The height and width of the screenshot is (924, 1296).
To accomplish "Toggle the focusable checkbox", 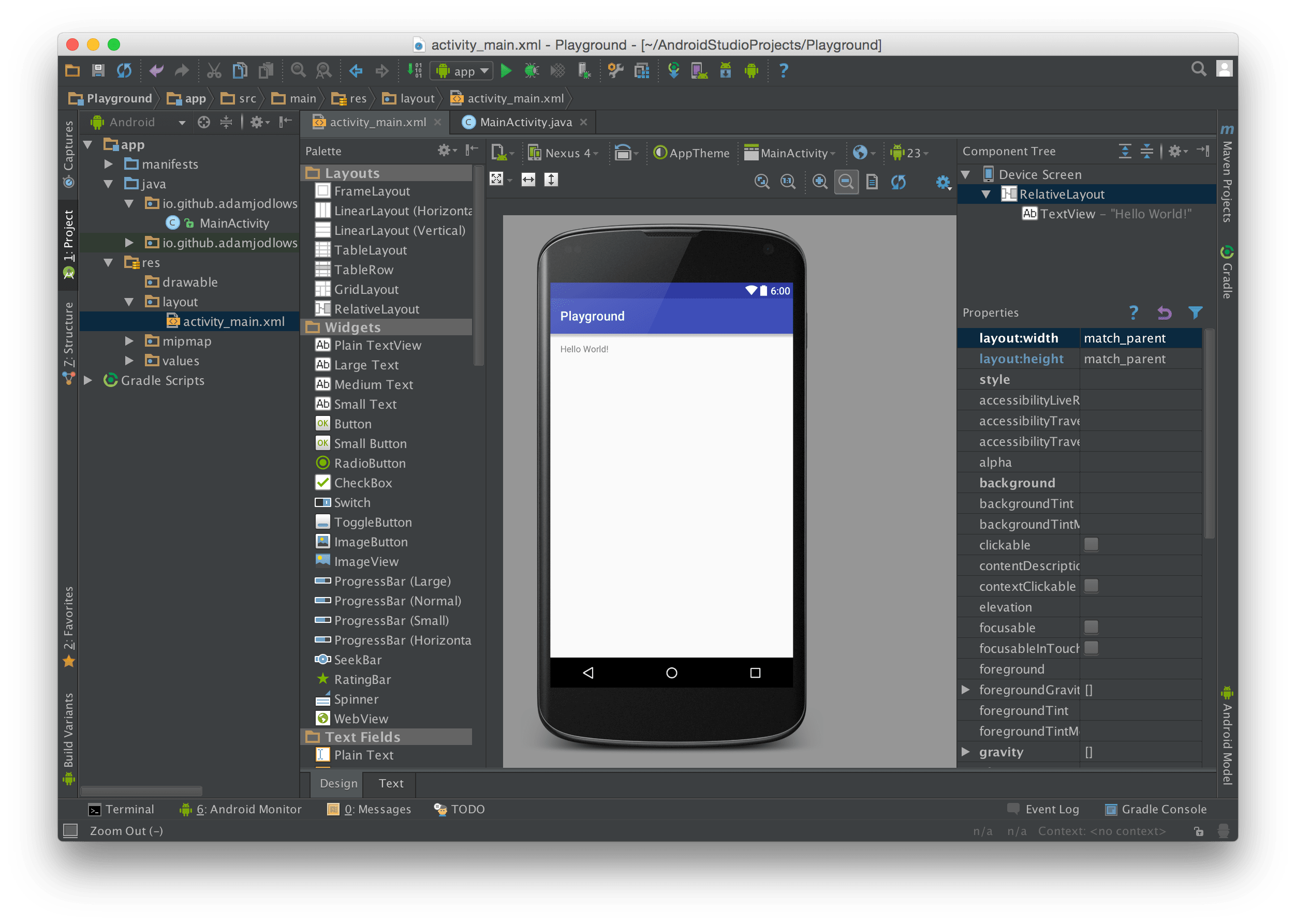I will tap(1091, 628).
